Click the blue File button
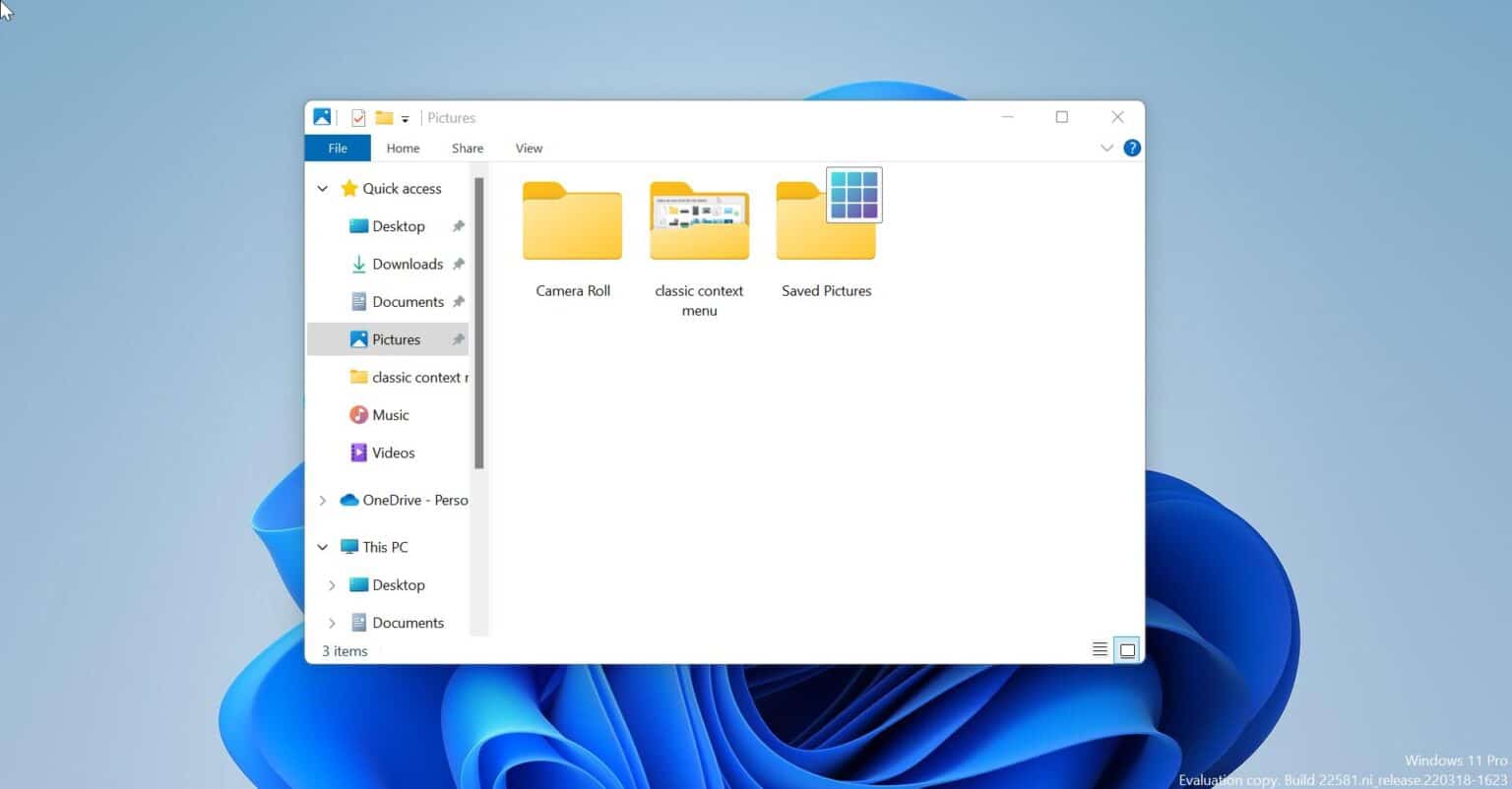1512x789 pixels. 338,149
